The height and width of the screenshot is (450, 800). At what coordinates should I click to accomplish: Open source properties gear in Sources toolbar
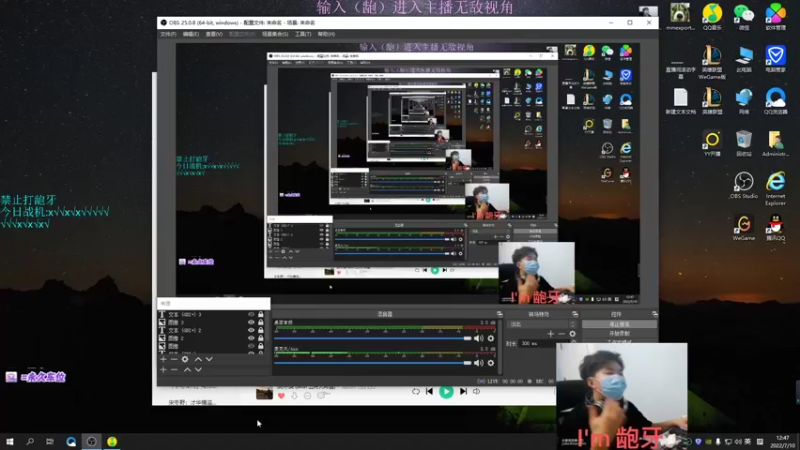point(185,359)
